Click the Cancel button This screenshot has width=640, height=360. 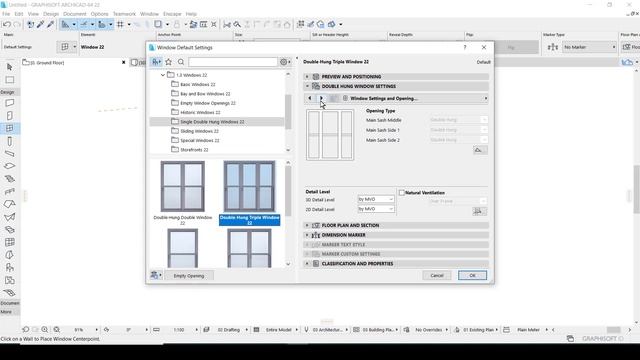(x=437, y=276)
